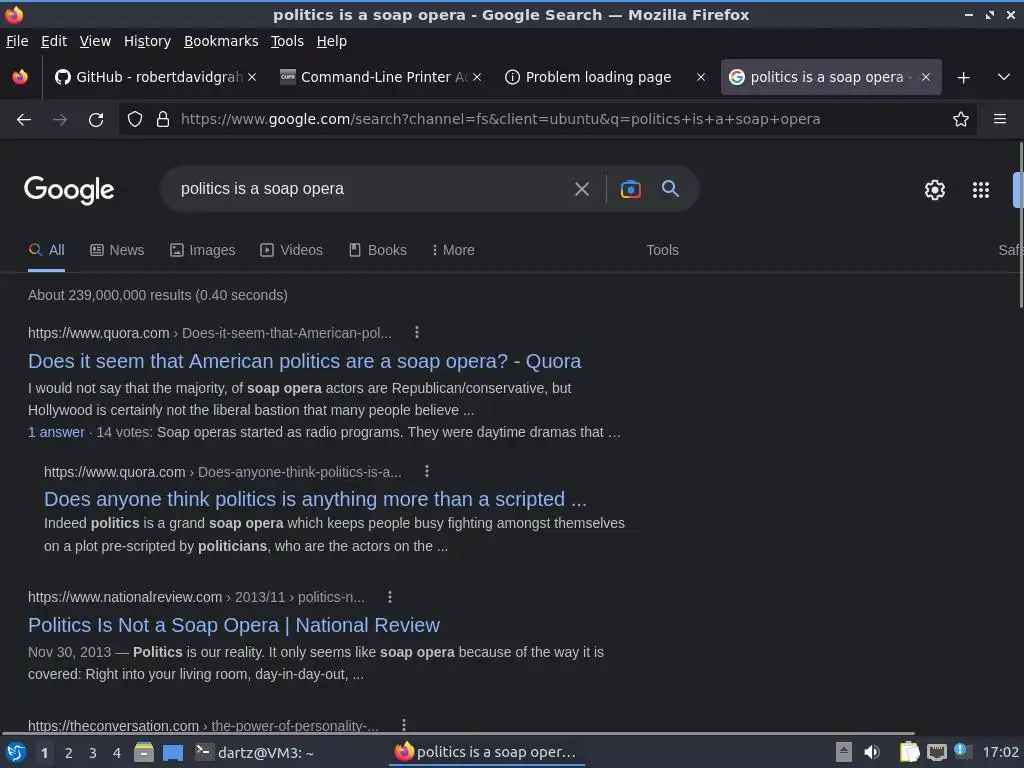This screenshot has width=1024, height=768.
Task: Open tracking protection shield icon
Action: tap(135, 119)
